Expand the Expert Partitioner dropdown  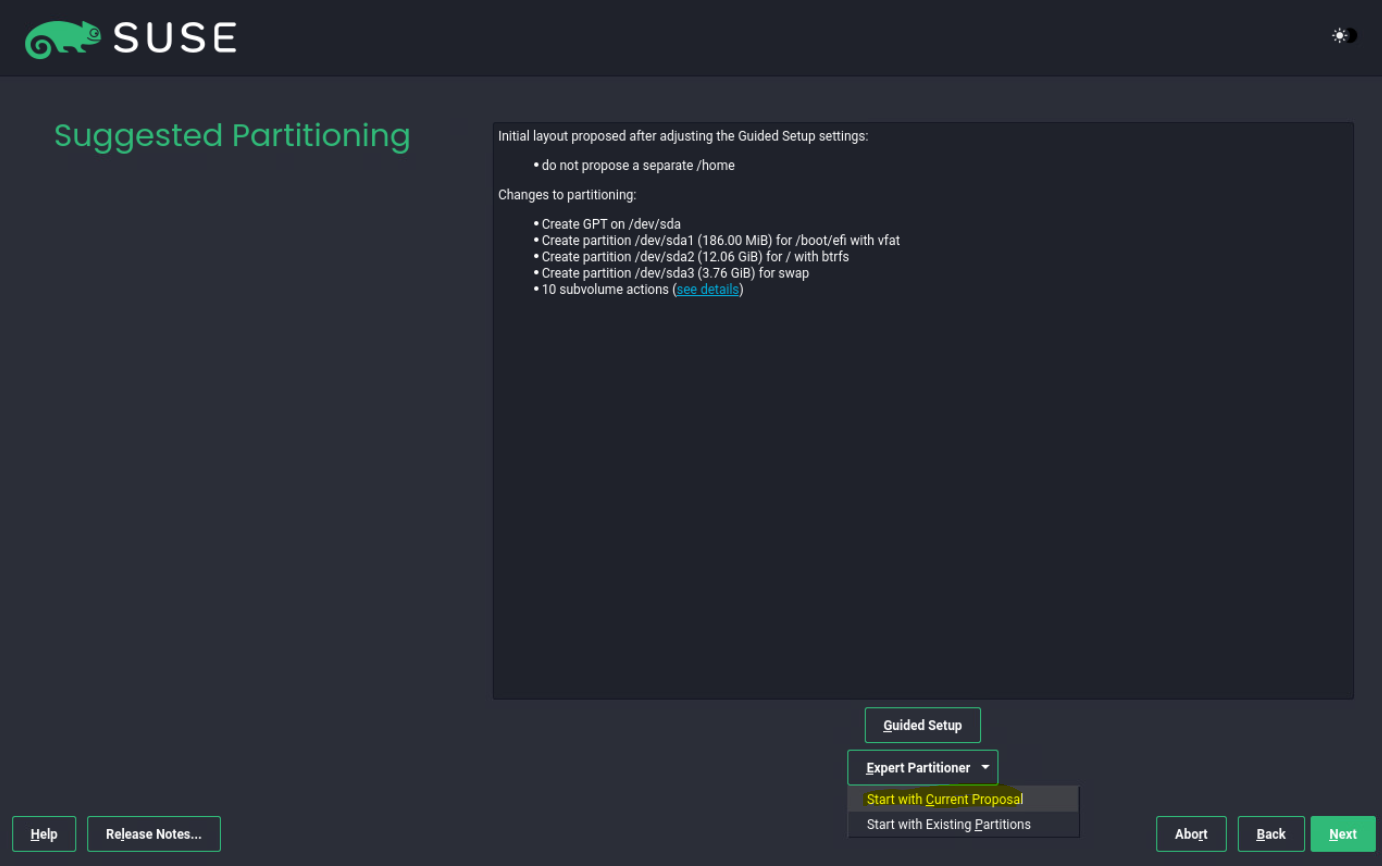(922, 768)
